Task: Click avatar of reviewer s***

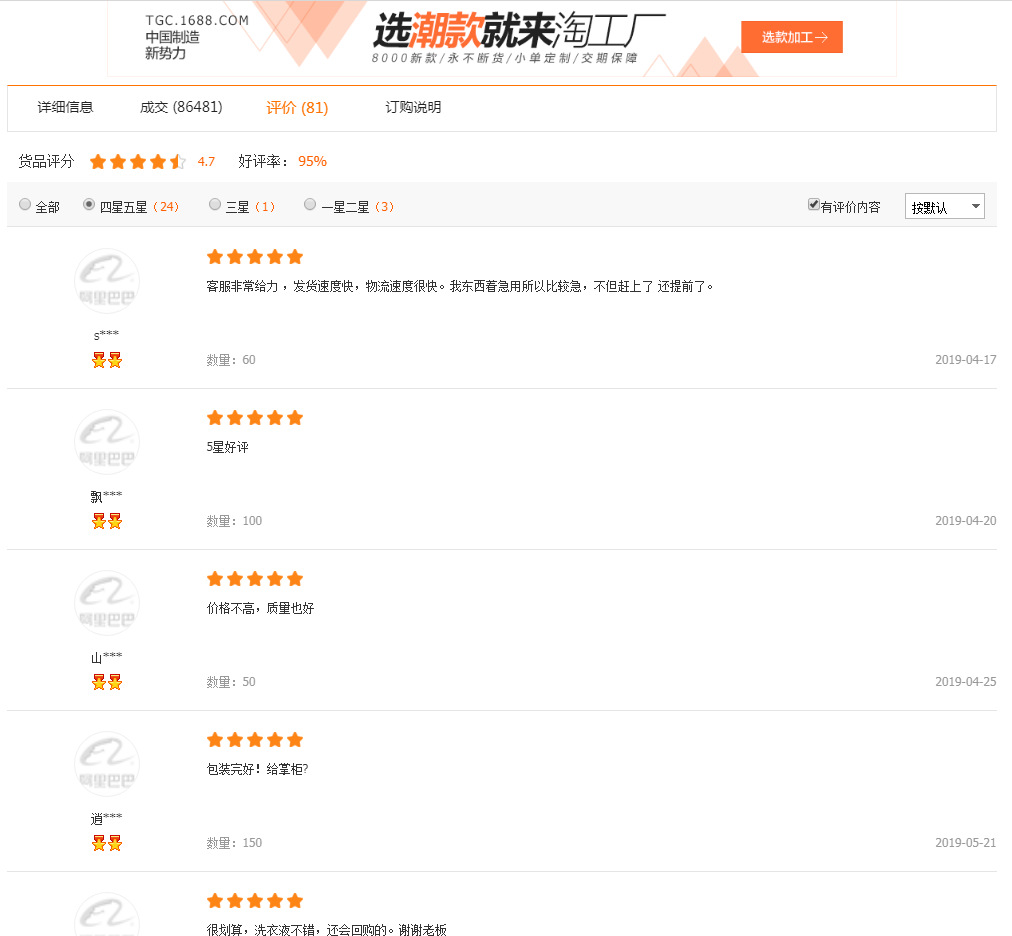Action: [x=106, y=281]
